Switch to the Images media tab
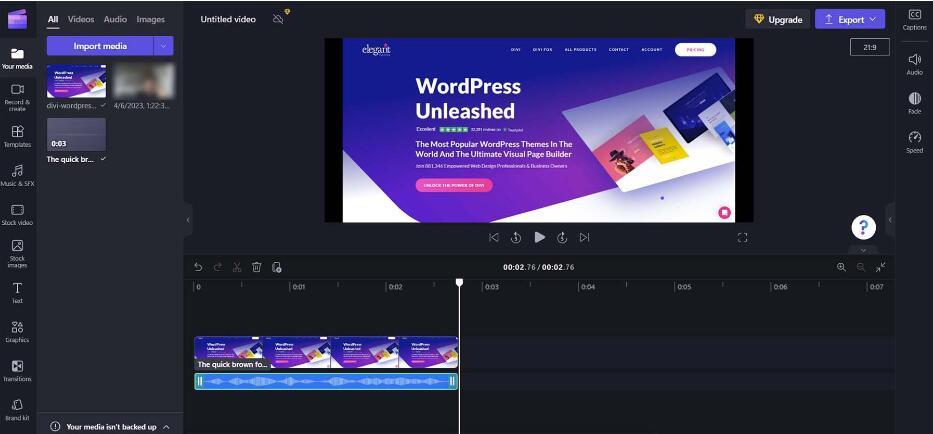The width and height of the screenshot is (933, 434). (x=151, y=19)
